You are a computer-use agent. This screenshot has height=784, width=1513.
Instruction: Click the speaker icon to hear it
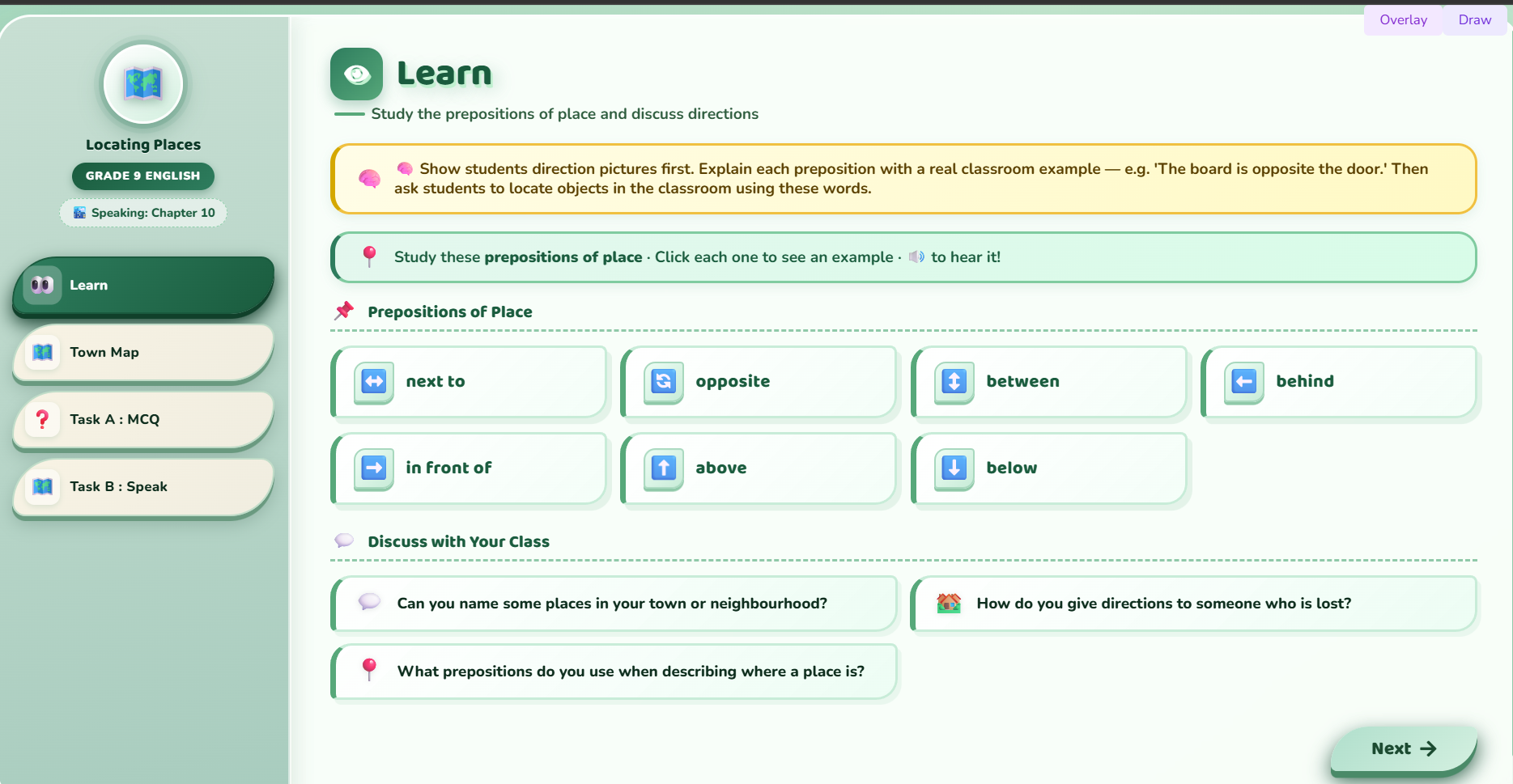[x=916, y=257]
